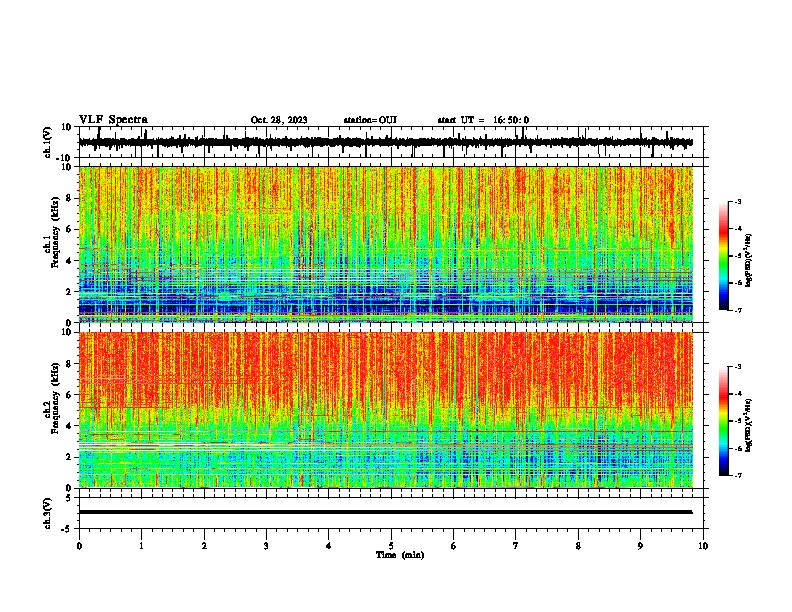Click the "4" kHz tick on ch.1 frequency axis
Screen dimensions: 792x612
click(x=70, y=261)
